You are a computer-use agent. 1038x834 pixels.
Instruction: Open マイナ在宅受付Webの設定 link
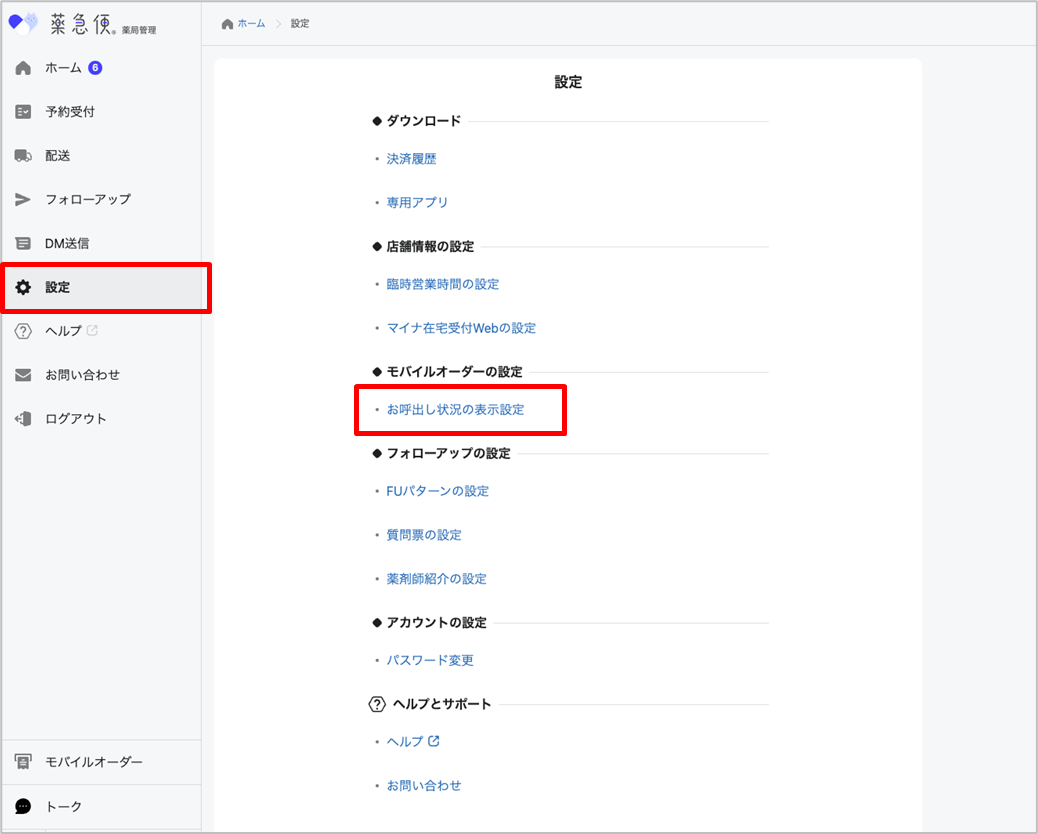coord(461,328)
